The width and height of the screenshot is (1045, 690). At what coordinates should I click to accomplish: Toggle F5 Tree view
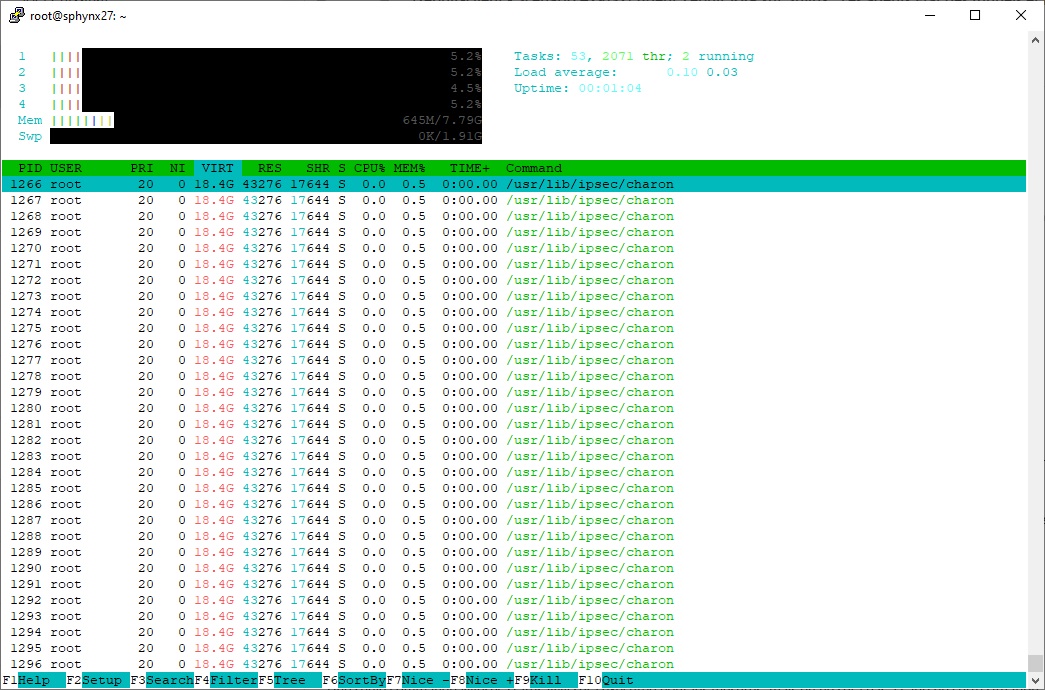(x=289, y=680)
